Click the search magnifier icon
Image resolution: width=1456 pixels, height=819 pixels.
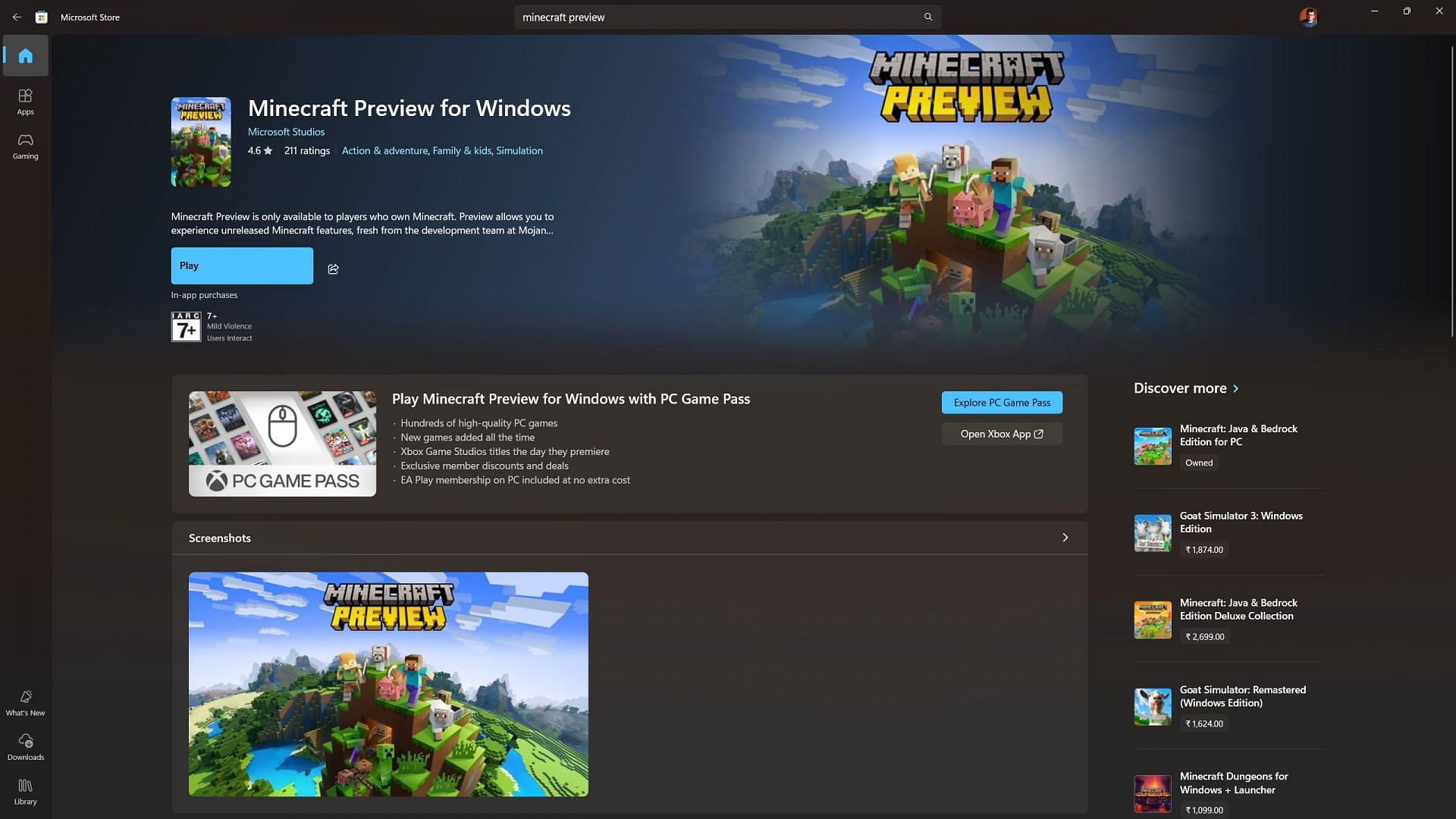click(x=927, y=17)
